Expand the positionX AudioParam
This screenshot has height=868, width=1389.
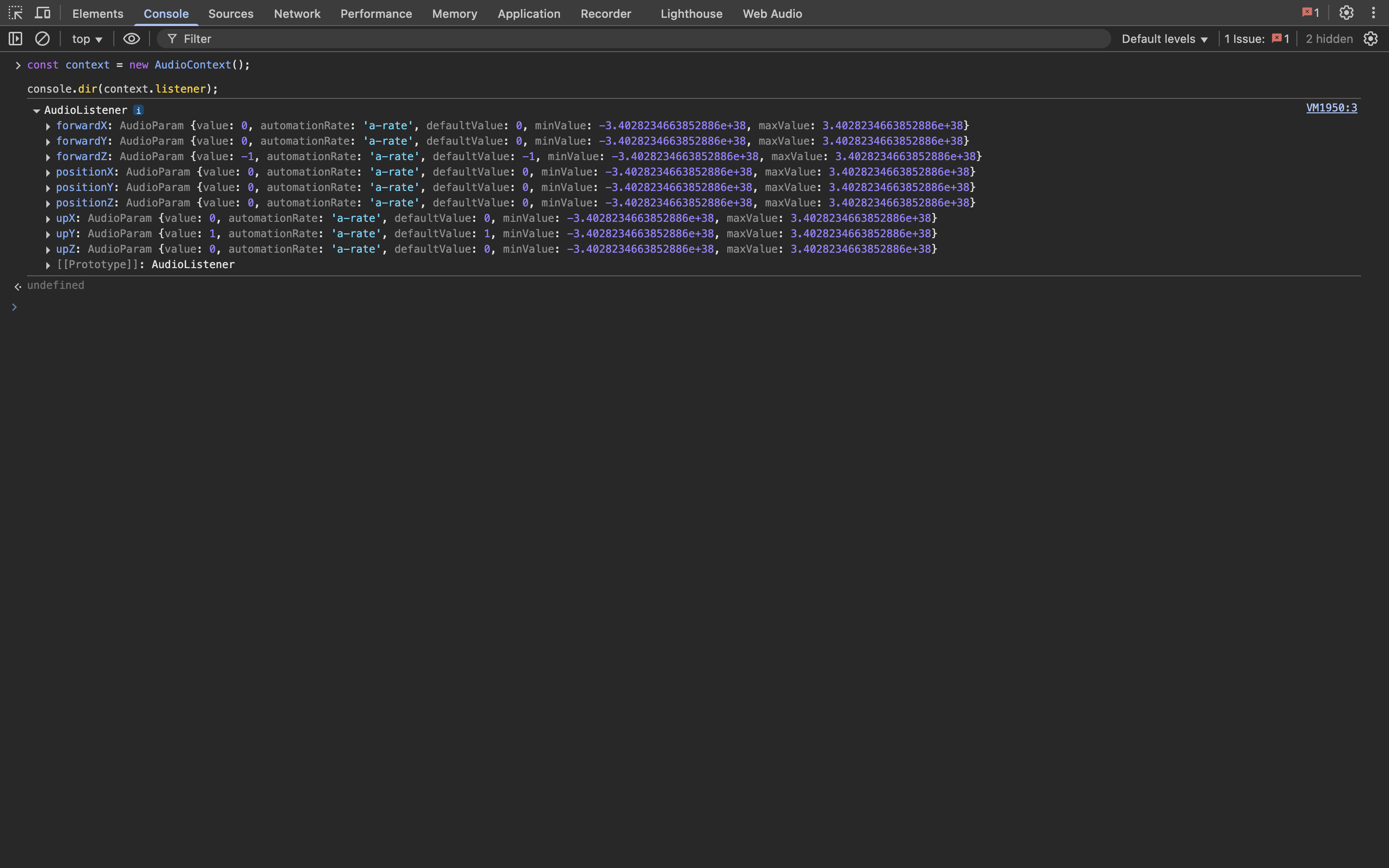click(x=48, y=173)
